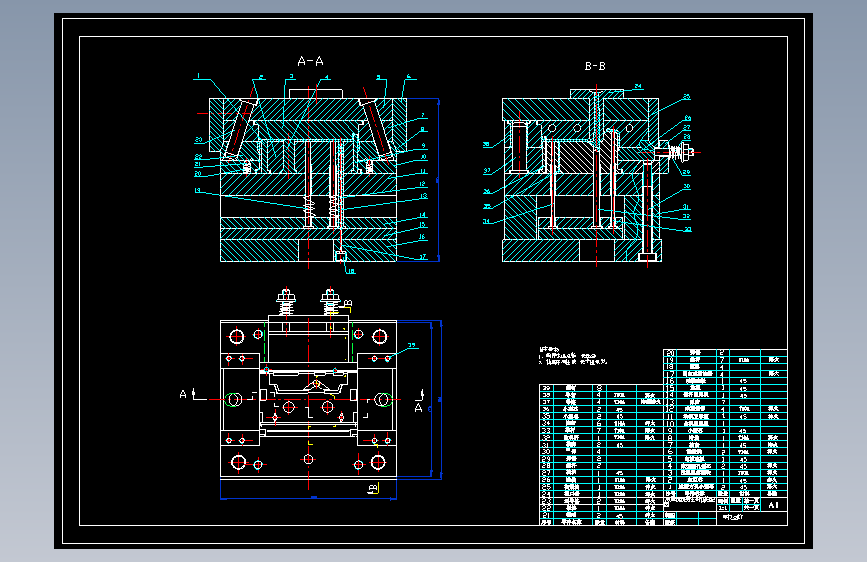Select balloon number 6 in A-A view

coord(409,77)
